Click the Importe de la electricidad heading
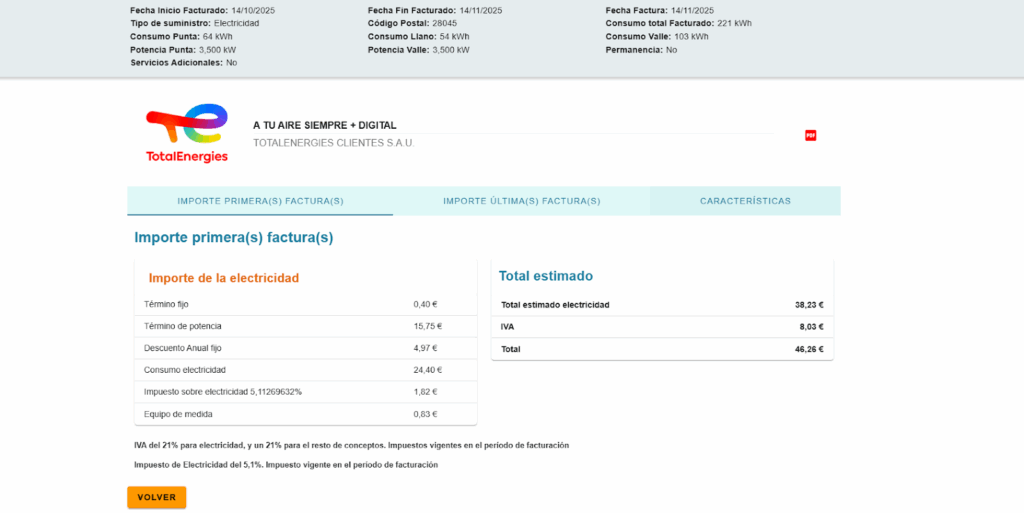Viewport: 1024px width, 513px height. point(224,278)
